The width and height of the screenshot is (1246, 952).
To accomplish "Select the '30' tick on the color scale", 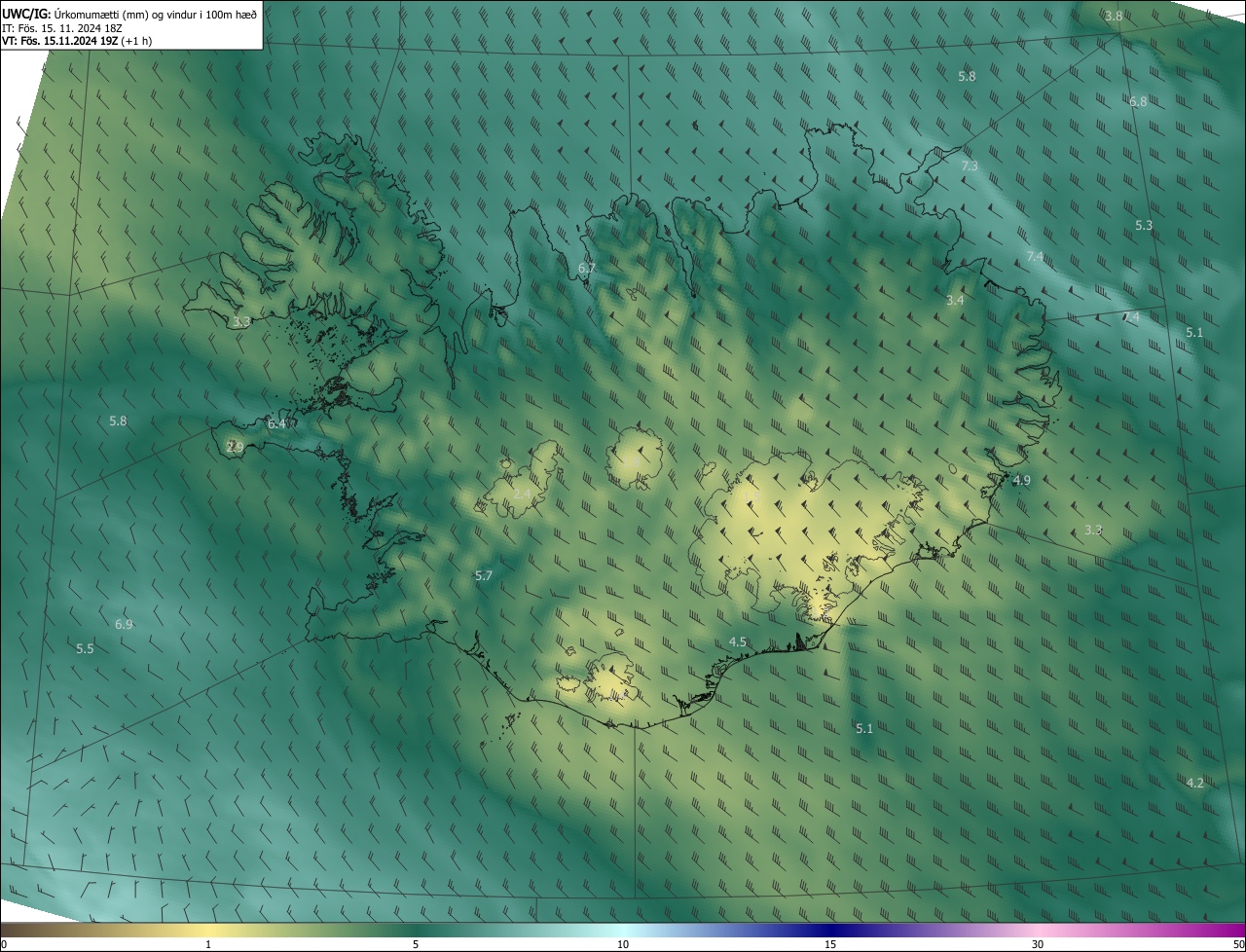I will click(1038, 944).
